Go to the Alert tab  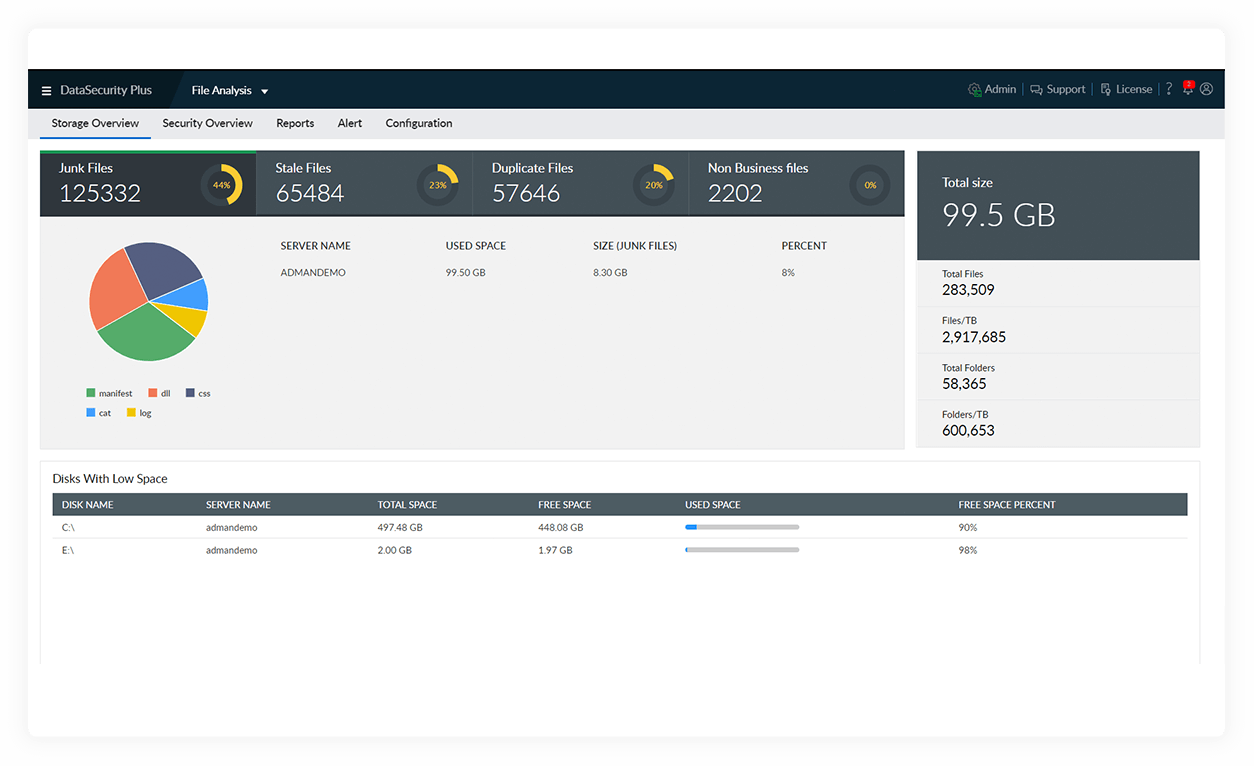tap(350, 123)
